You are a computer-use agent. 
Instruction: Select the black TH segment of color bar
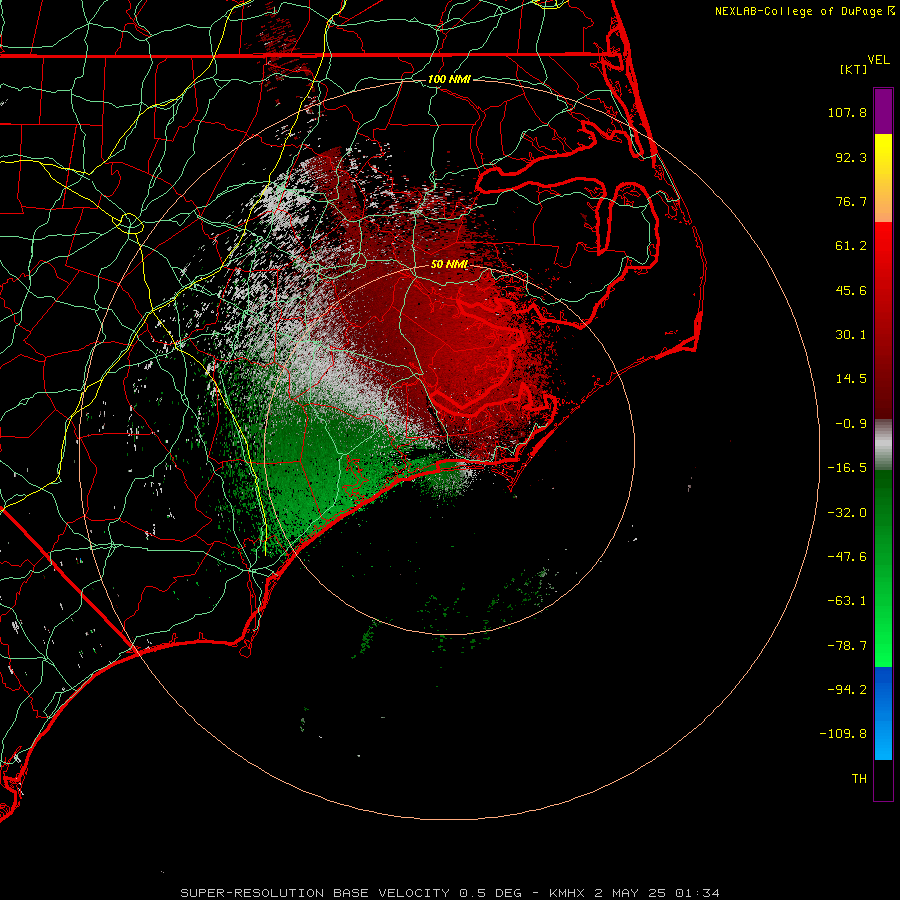coord(883,779)
